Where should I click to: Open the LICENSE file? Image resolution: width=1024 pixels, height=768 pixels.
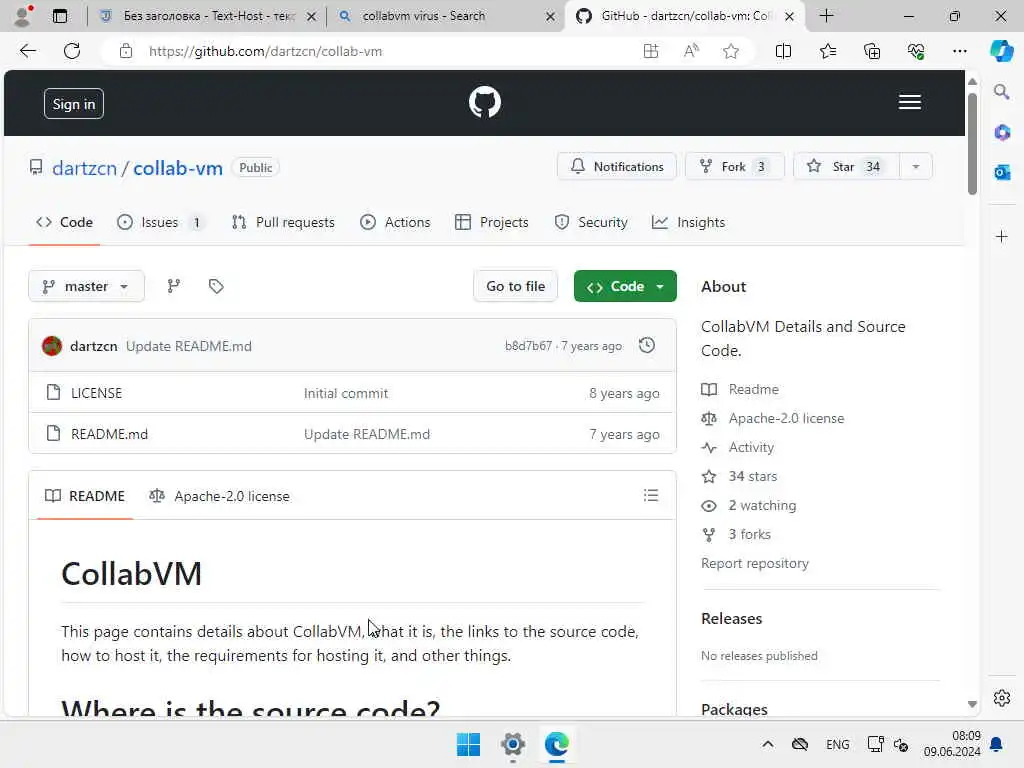97,393
